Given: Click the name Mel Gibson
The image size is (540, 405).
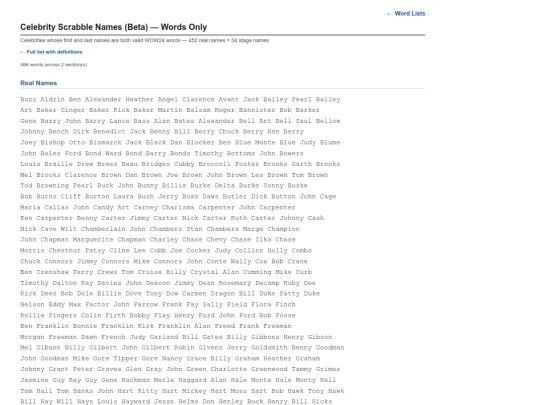Looking at the screenshot, I should (40, 348).
